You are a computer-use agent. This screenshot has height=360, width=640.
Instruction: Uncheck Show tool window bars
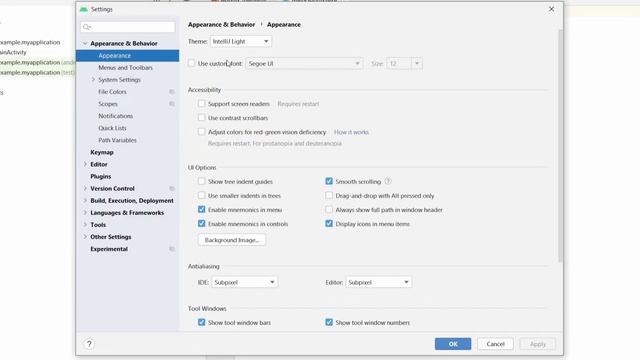[201, 322]
